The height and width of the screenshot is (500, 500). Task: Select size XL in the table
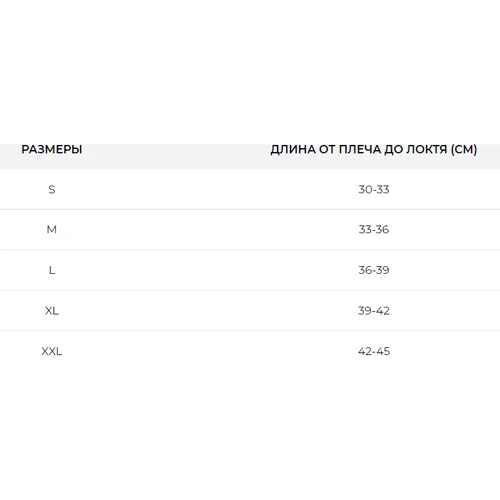pyautogui.click(x=52, y=311)
